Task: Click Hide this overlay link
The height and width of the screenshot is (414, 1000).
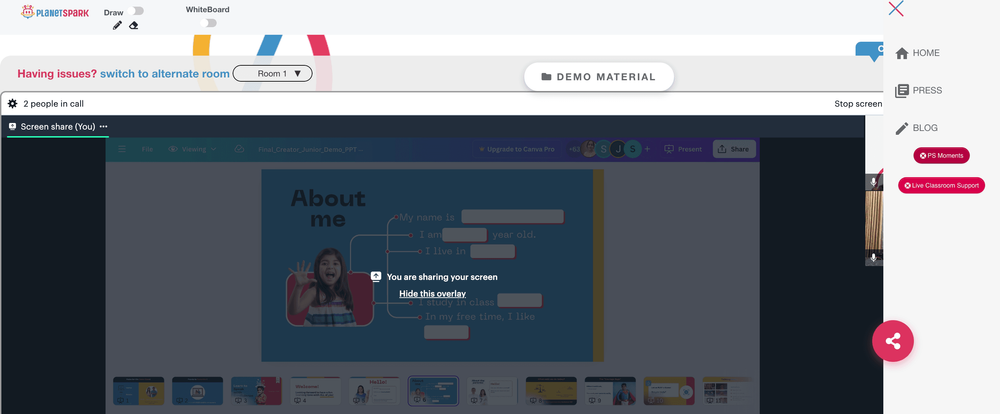Action: pyautogui.click(x=432, y=293)
